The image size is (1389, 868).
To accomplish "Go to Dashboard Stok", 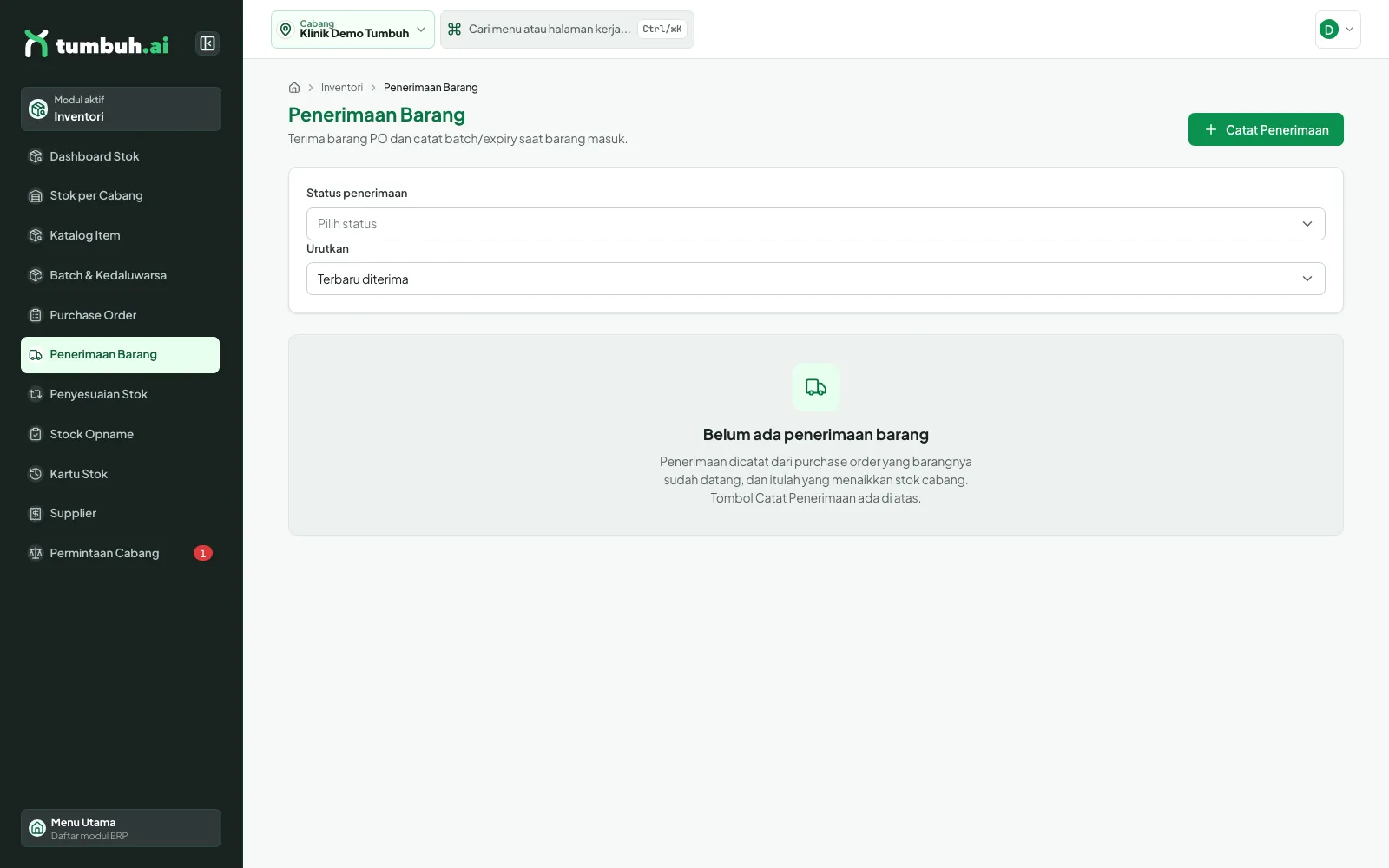I will 120,156.
